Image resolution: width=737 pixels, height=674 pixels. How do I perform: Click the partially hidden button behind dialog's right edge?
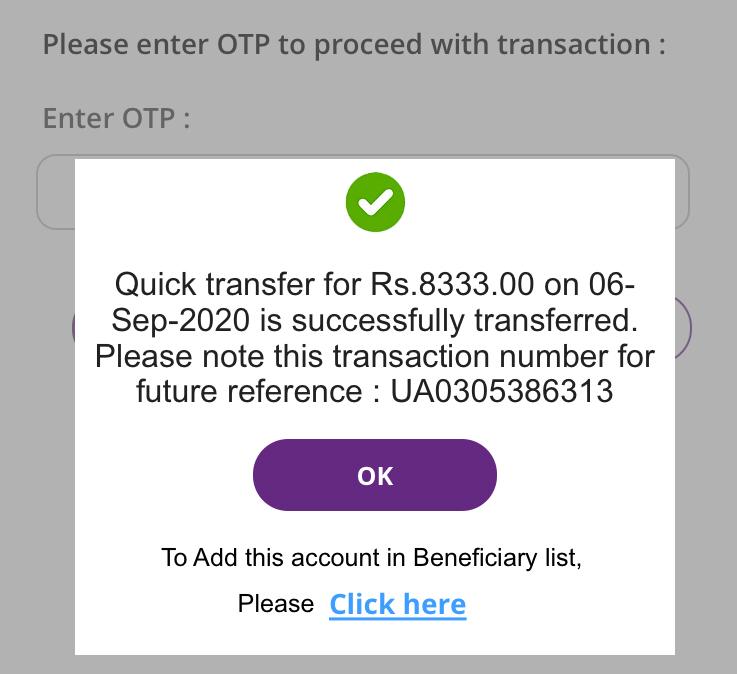tap(683, 328)
